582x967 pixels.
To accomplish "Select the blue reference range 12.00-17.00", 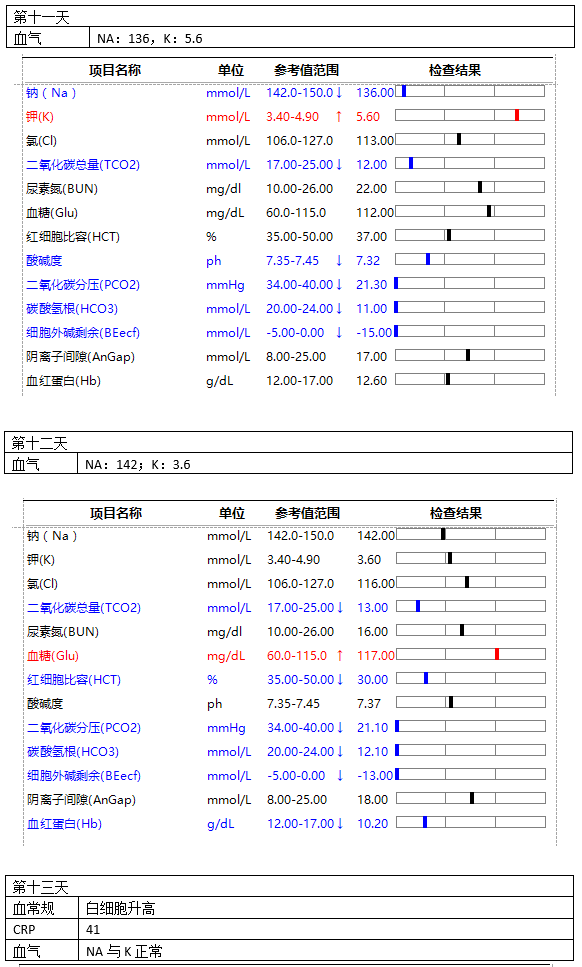I will [300, 825].
